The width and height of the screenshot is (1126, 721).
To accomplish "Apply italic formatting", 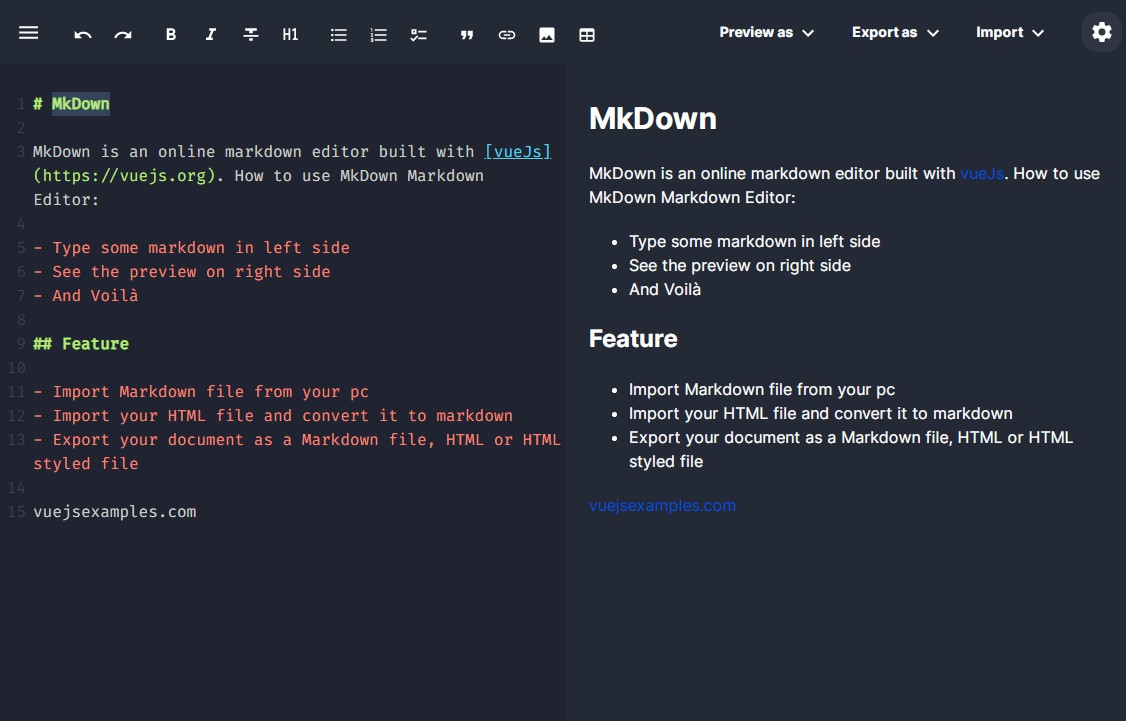I will tap(210, 34).
